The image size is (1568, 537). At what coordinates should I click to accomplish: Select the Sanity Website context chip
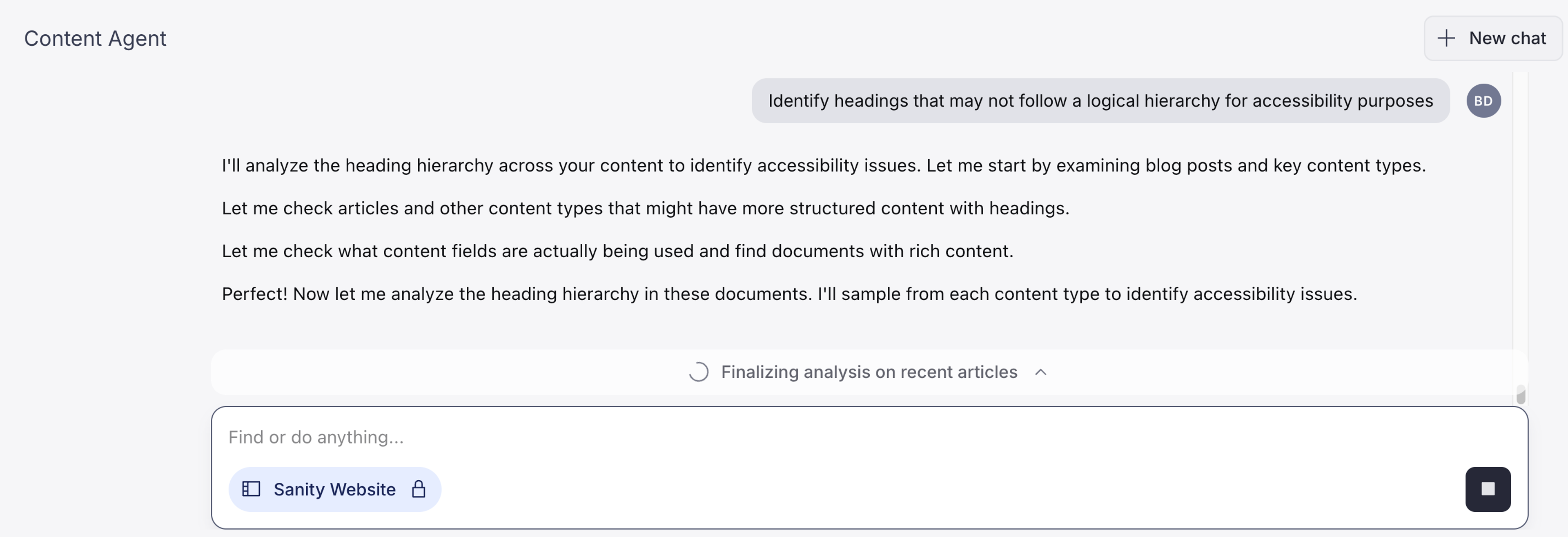coord(335,489)
